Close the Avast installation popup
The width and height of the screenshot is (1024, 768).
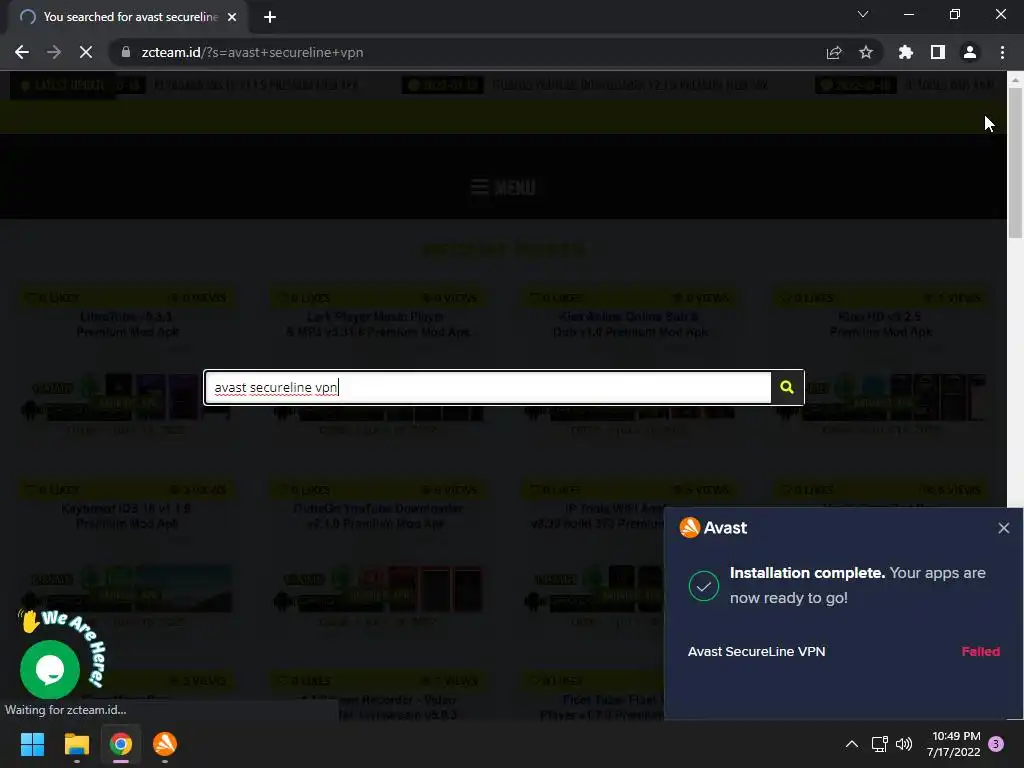coord(1004,528)
